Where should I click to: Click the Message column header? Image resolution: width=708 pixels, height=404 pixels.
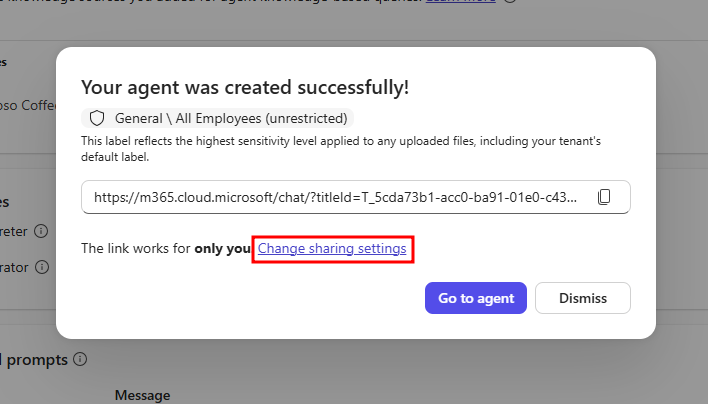tap(141, 395)
